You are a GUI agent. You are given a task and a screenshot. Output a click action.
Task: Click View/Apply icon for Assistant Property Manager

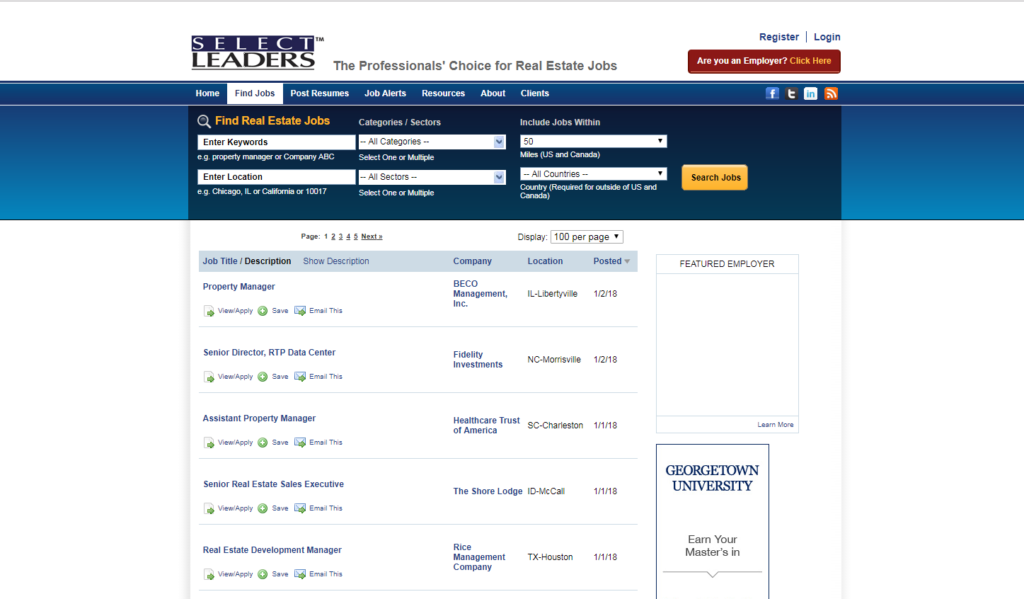coord(209,443)
